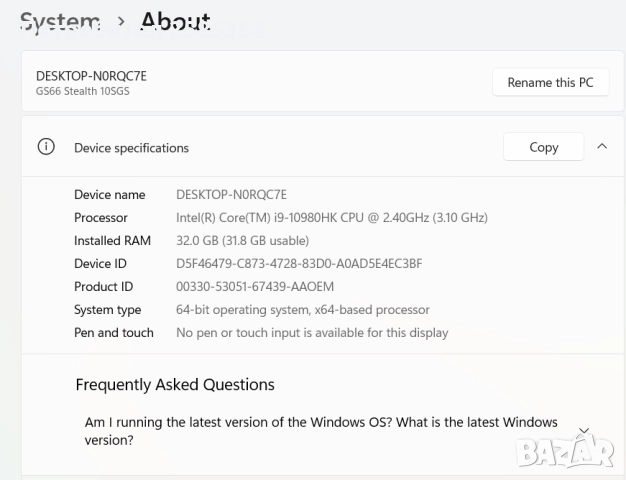Select the 32.0 GB installed RAM value
The width and height of the screenshot is (626, 480).
[x=243, y=241]
